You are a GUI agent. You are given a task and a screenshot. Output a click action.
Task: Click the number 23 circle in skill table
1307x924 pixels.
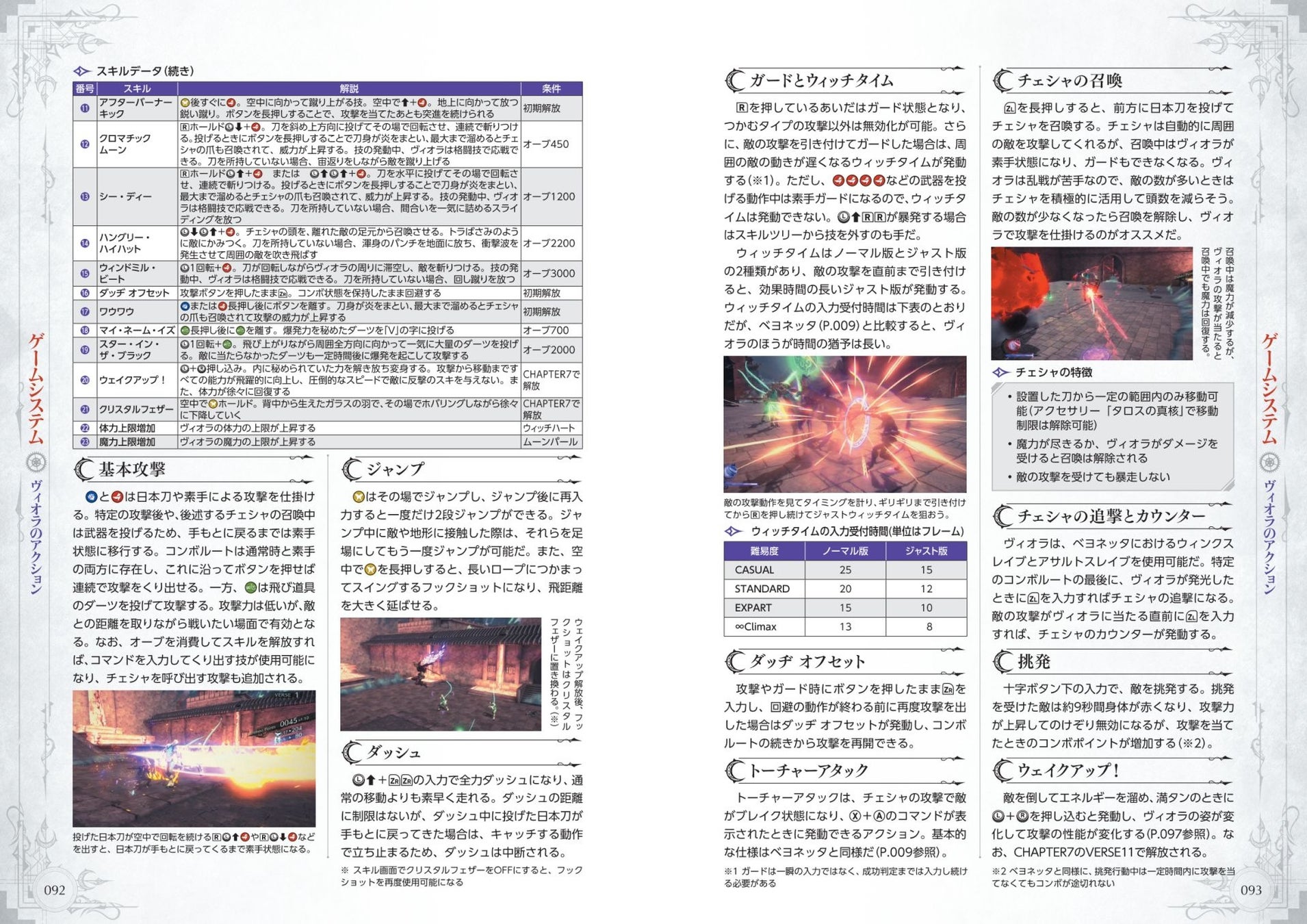click(85, 442)
